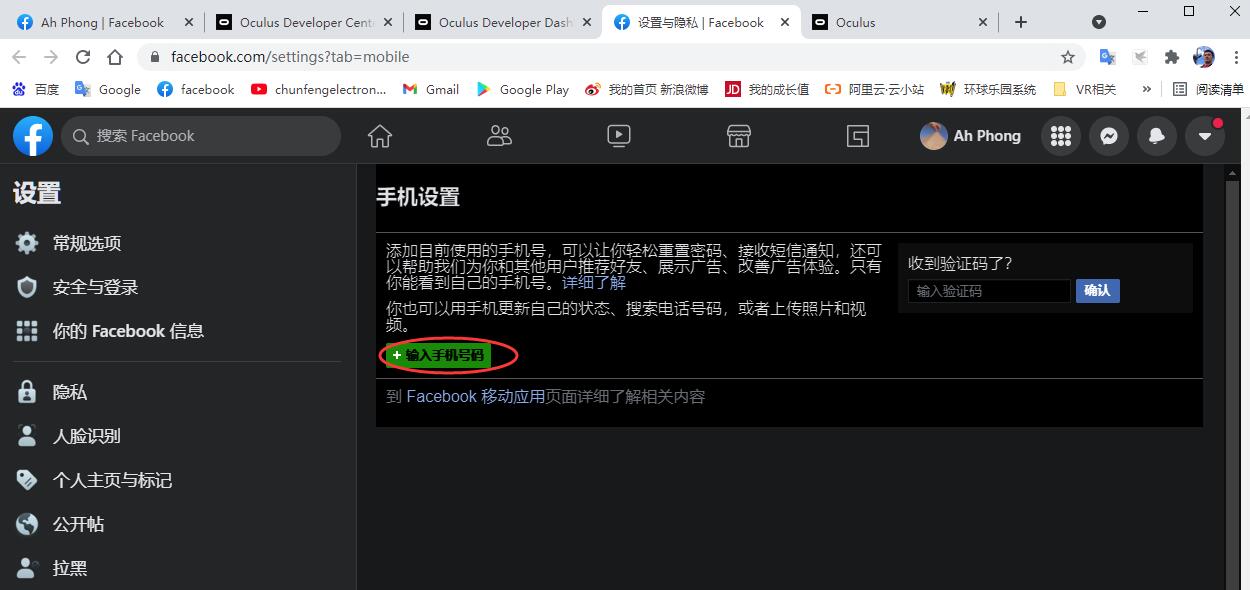Open the Chrome profile avatar
The image size is (1250, 590).
pyautogui.click(x=1204, y=57)
